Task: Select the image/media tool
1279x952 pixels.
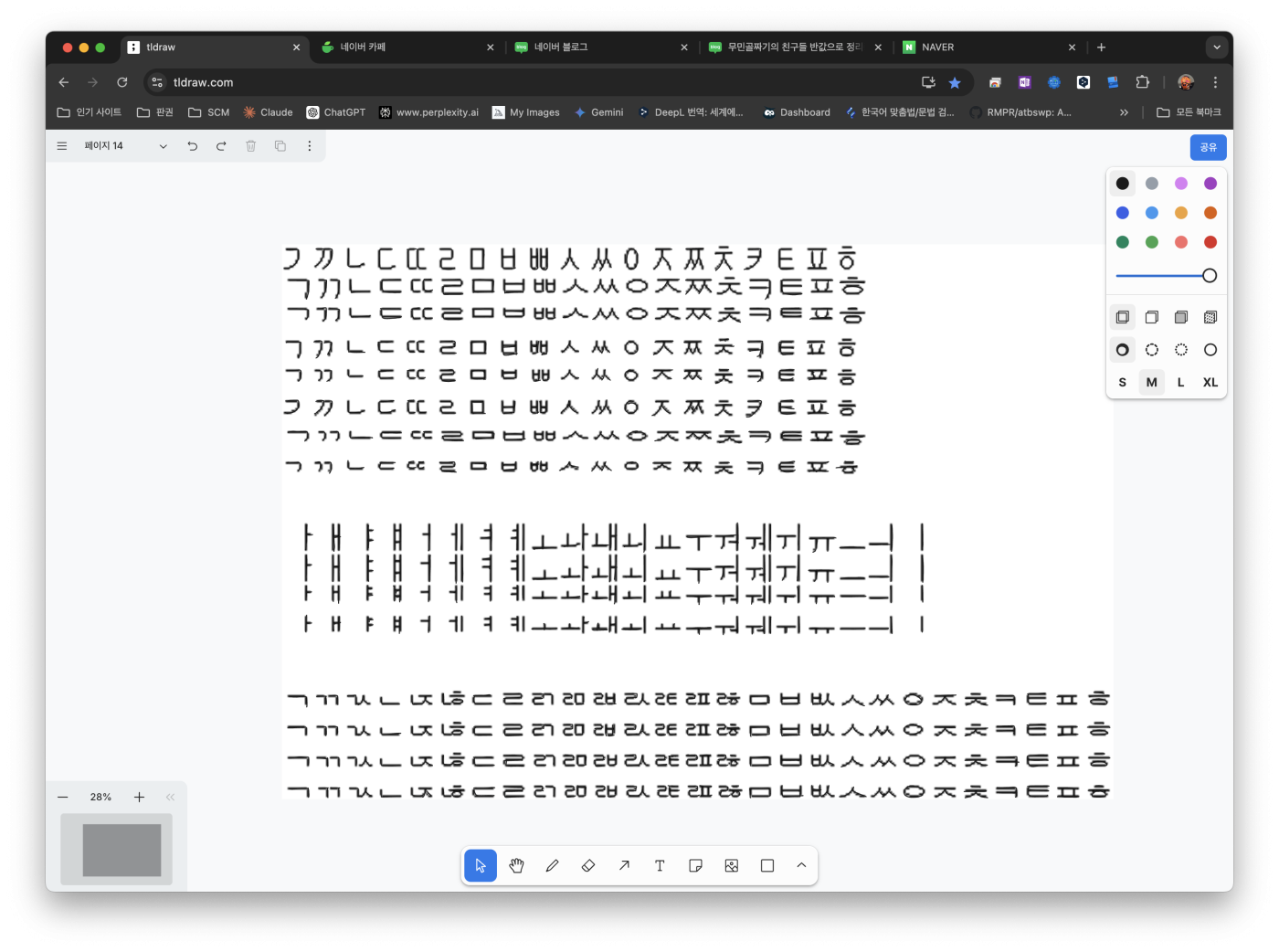Action: tap(732, 866)
